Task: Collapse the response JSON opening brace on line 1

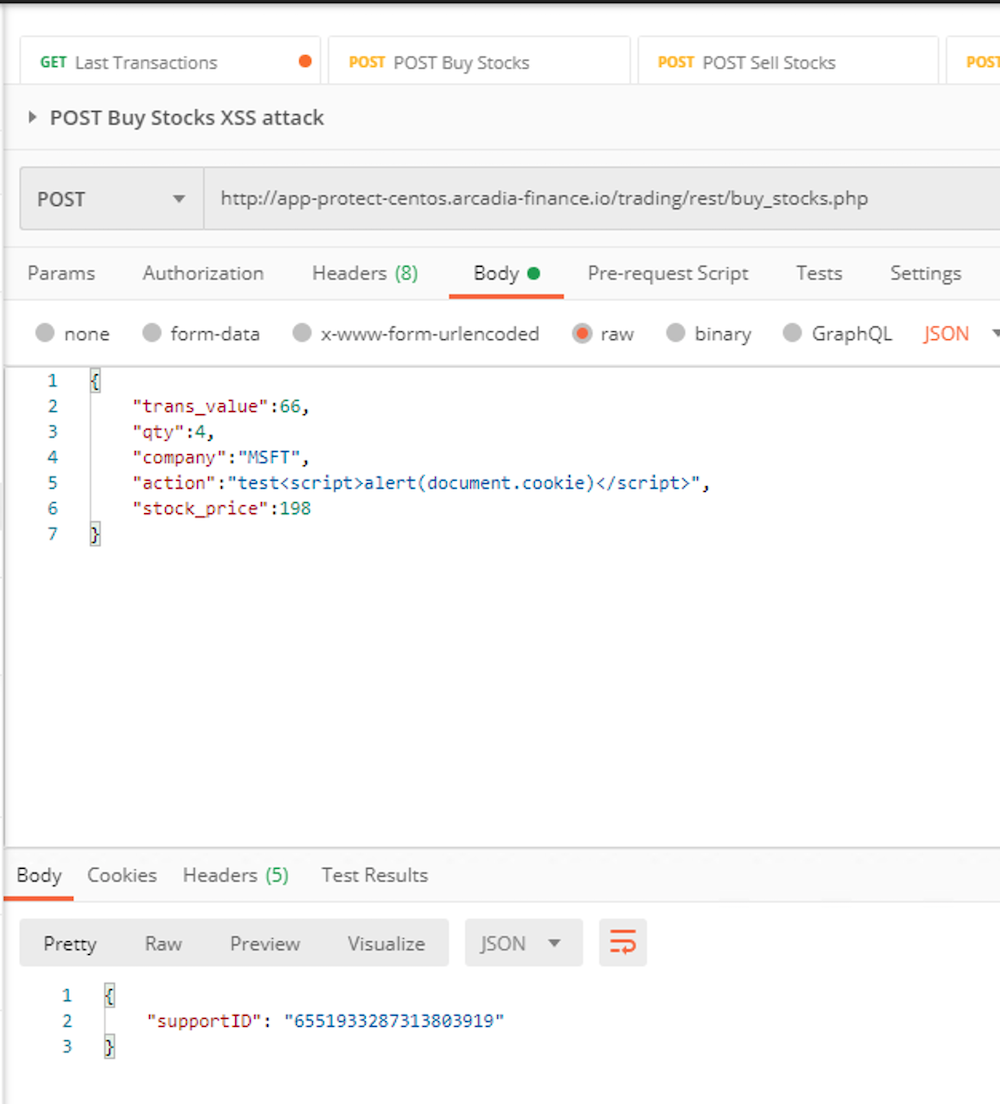Action: [109, 996]
